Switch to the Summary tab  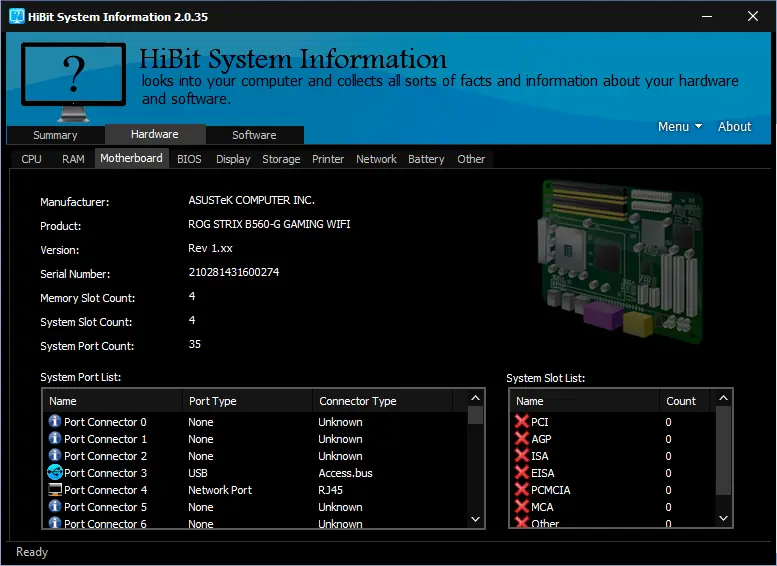point(55,135)
